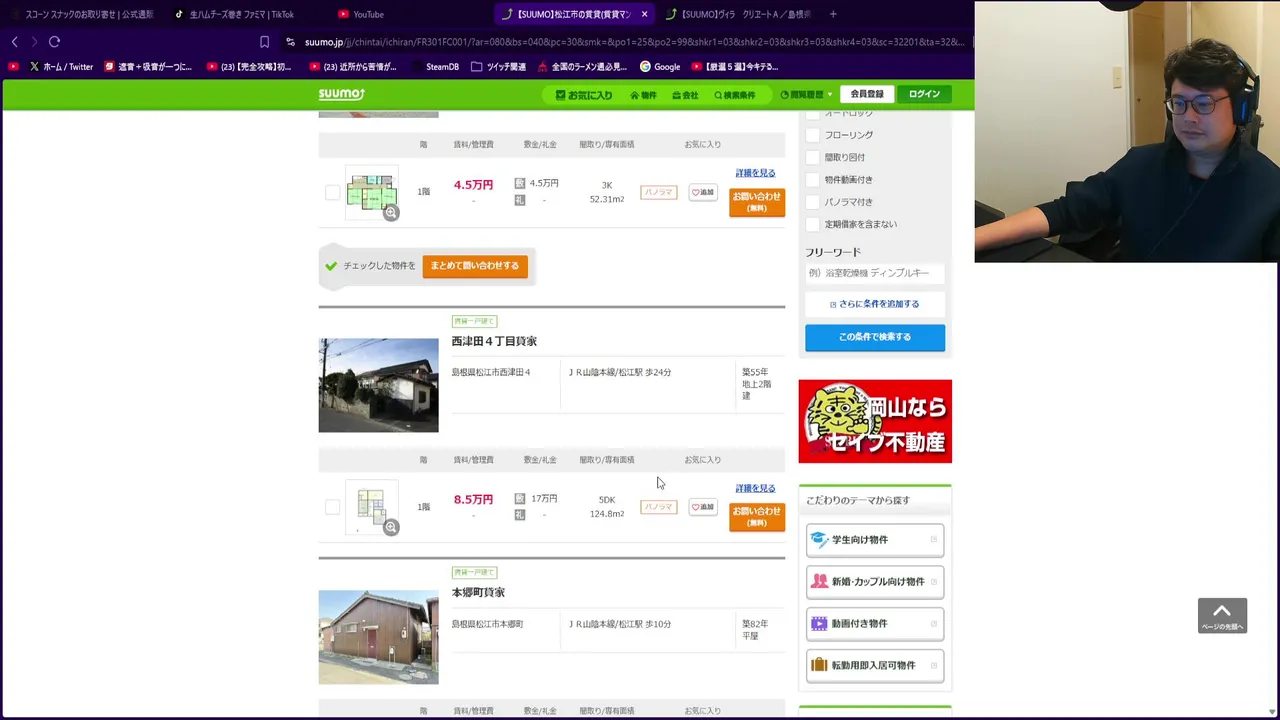Open the first YouTube bookmark icon
1280x720 pixels.
[14, 67]
